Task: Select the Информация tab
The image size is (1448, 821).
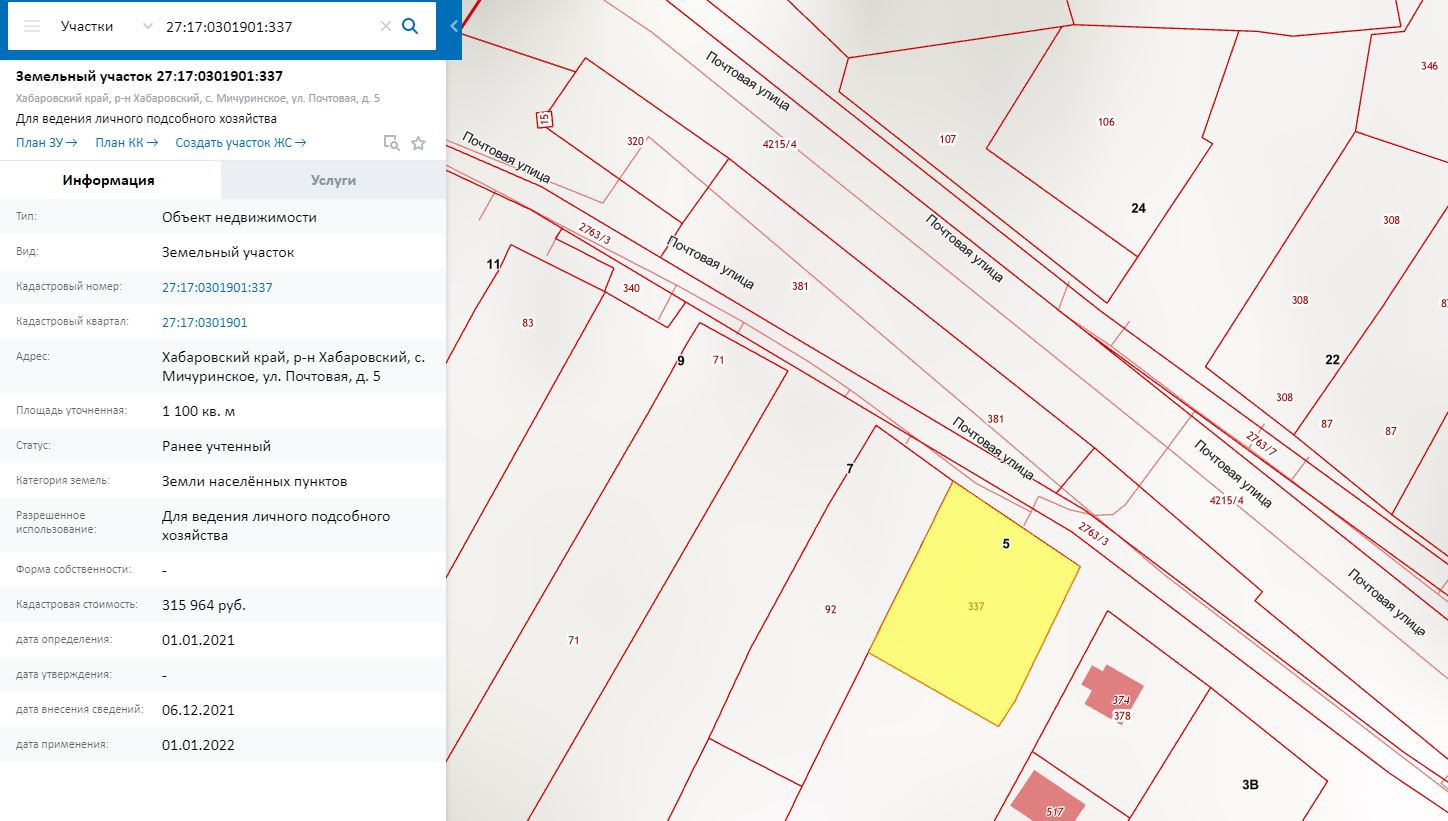Action: coord(108,180)
